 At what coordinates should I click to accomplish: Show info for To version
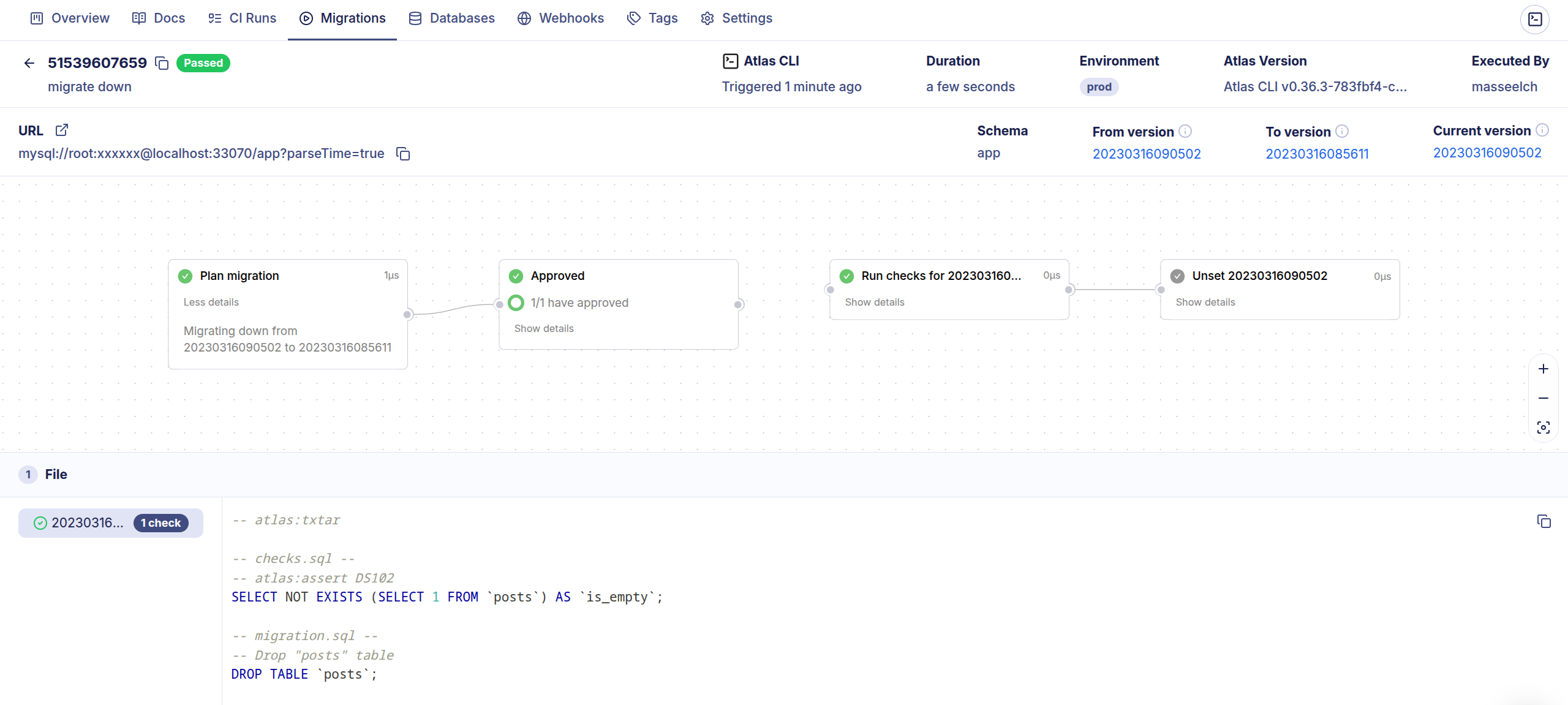point(1342,131)
